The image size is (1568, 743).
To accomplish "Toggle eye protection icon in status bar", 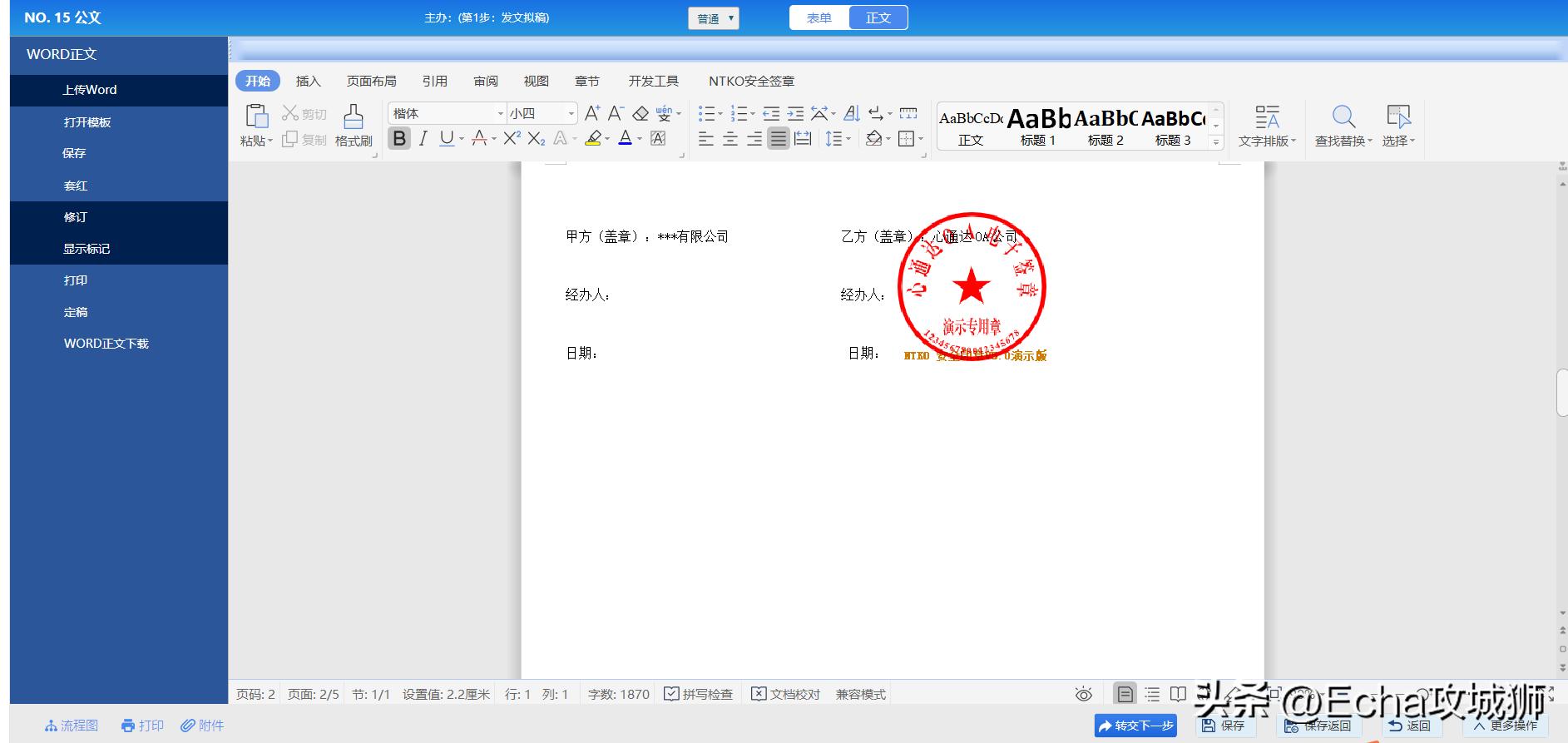I will [1083, 694].
